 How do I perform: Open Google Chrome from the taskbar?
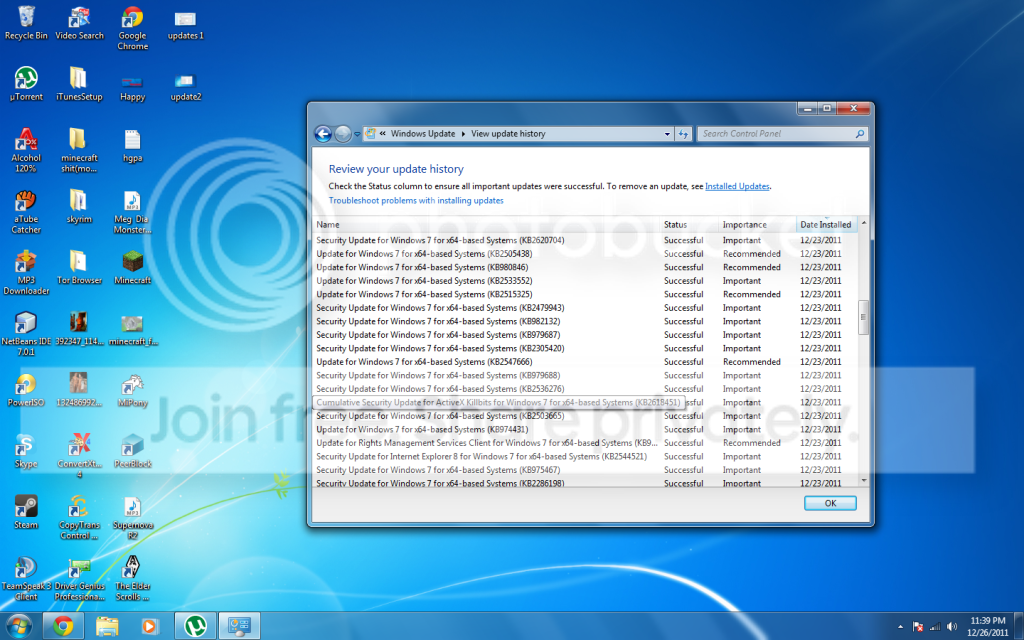coord(63,626)
